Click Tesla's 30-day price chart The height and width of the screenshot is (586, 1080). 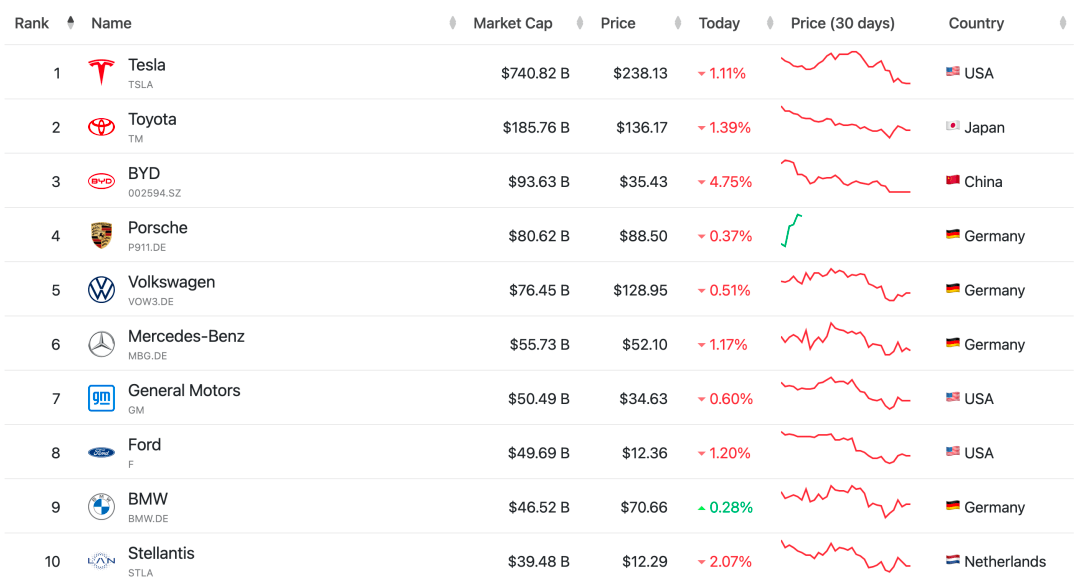coord(845,69)
